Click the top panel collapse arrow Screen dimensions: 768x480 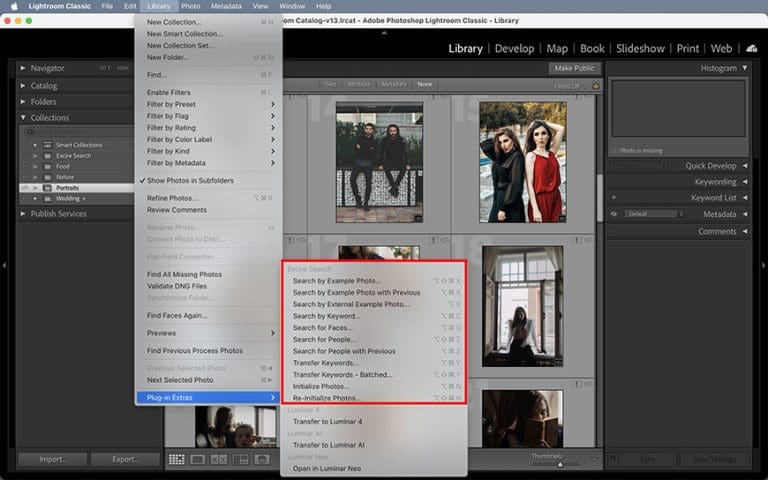384,32
